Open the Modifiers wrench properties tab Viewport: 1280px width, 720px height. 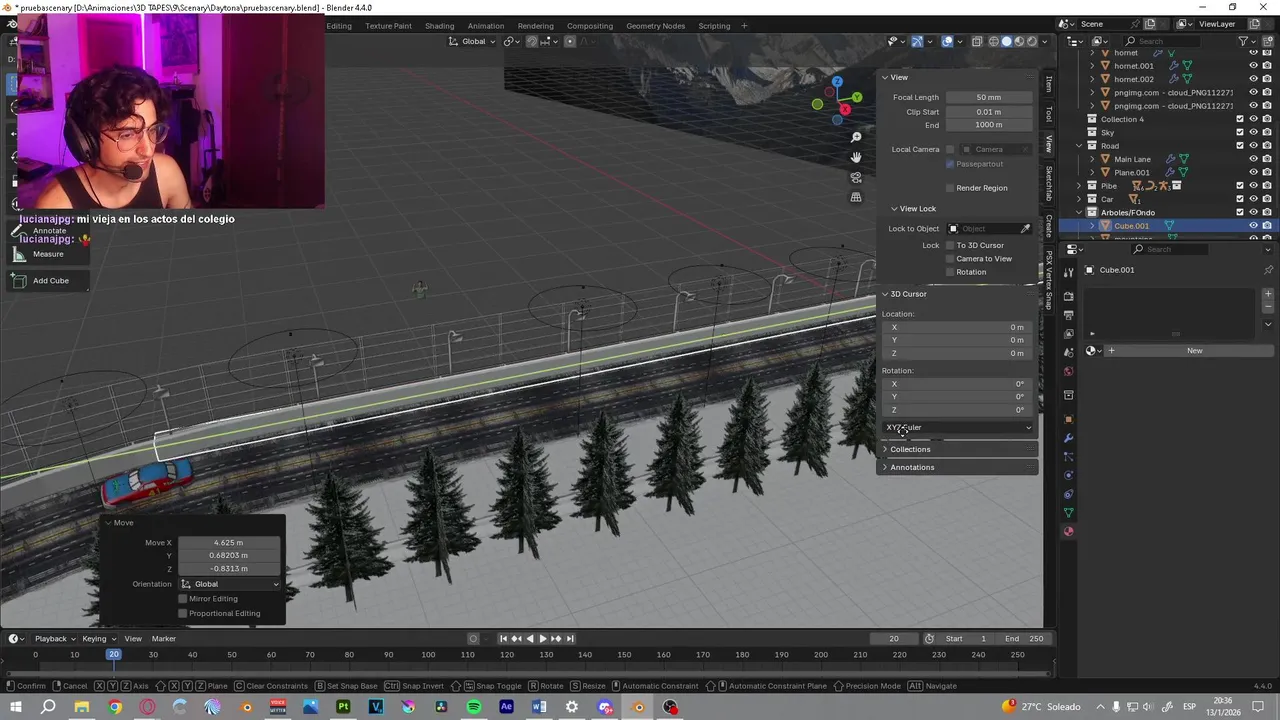[x=1068, y=438]
